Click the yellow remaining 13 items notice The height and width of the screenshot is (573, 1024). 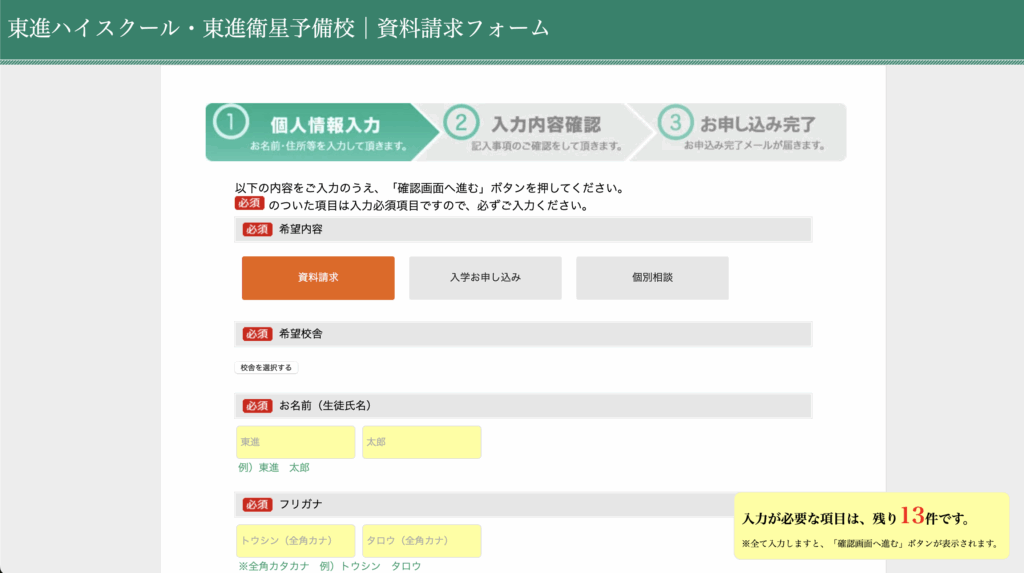[870, 525]
